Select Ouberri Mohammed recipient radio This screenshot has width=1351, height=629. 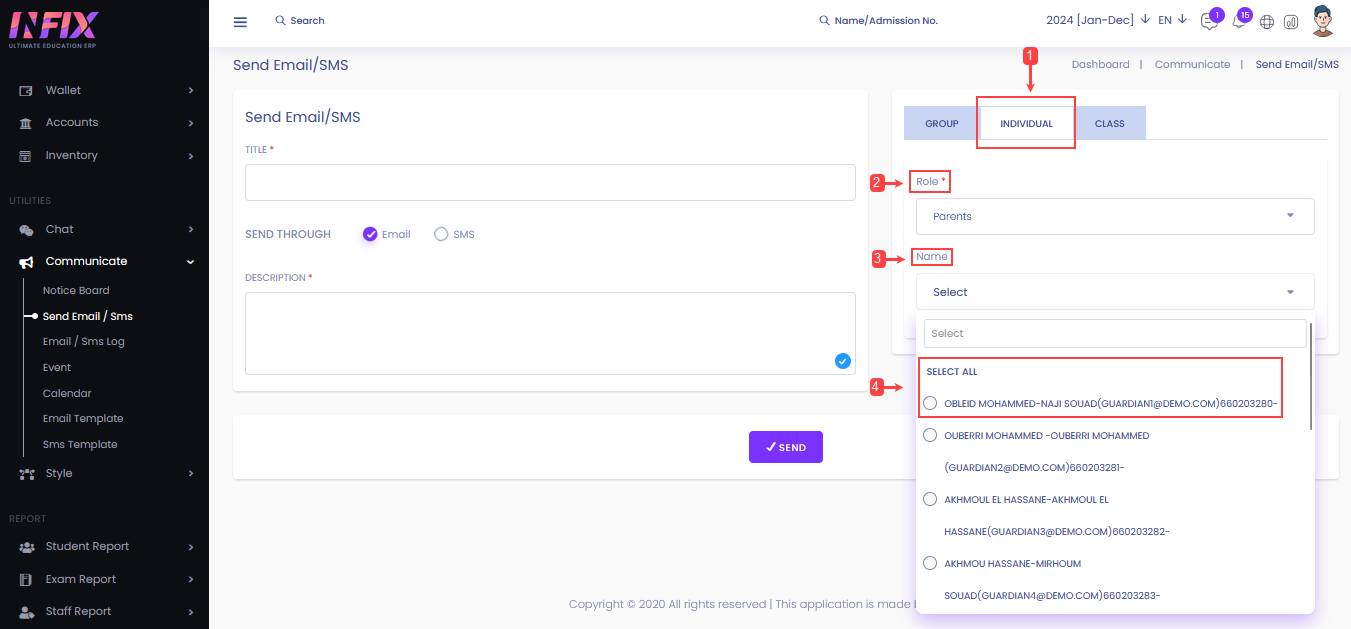tap(930, 436)
